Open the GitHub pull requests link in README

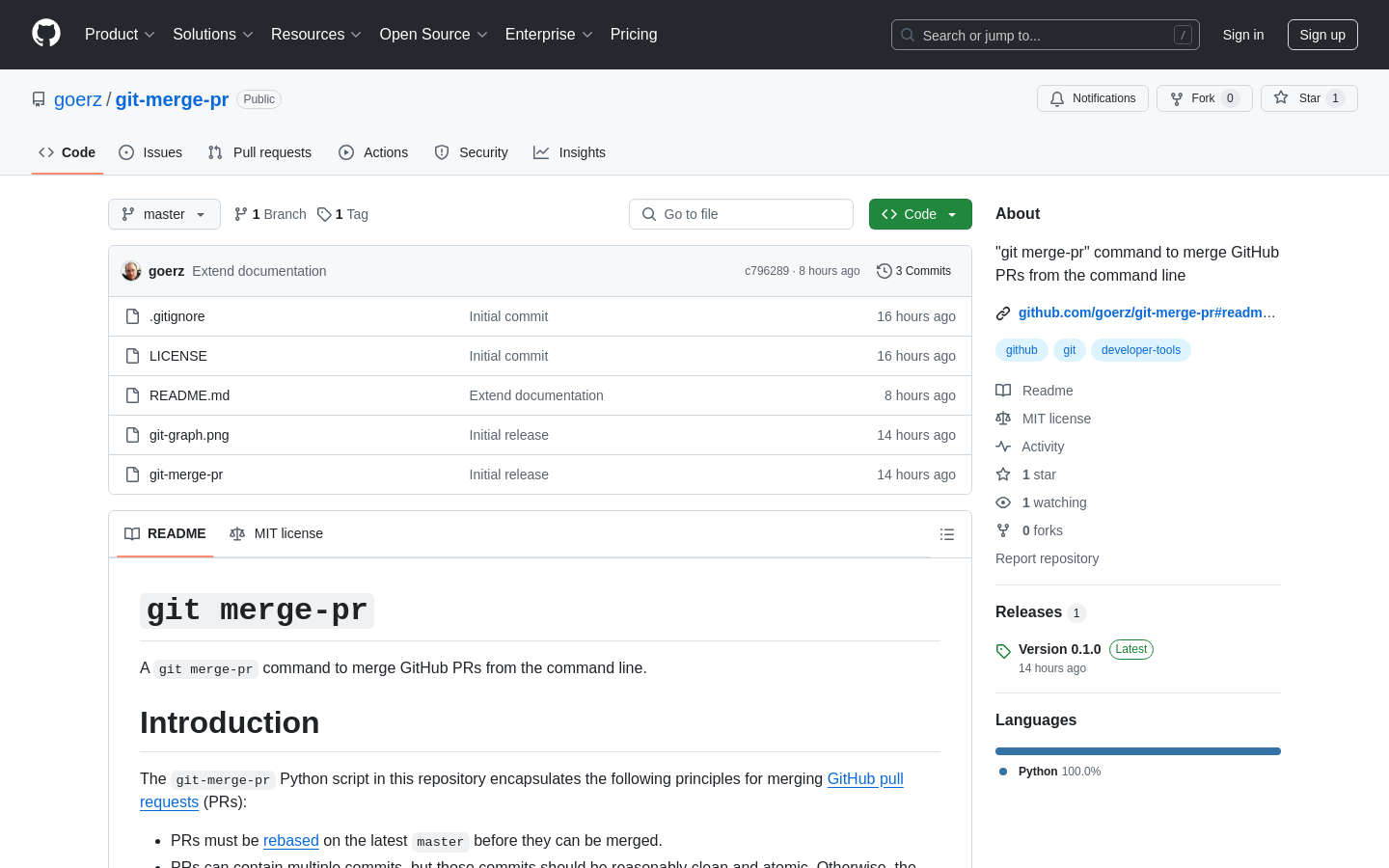pos(522,790)
